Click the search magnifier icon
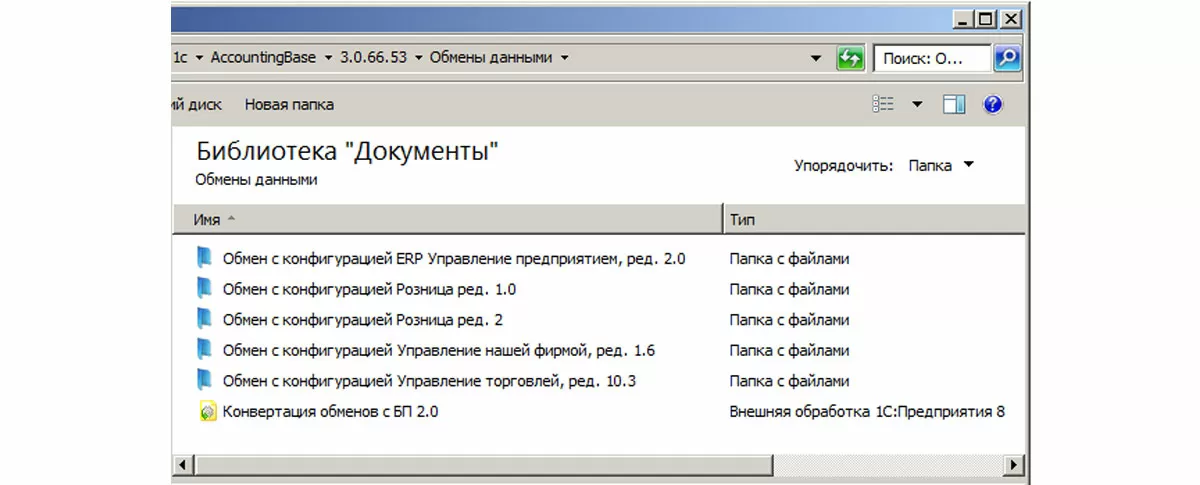The image size is (1200, 485). click(x=1007, y=58)
